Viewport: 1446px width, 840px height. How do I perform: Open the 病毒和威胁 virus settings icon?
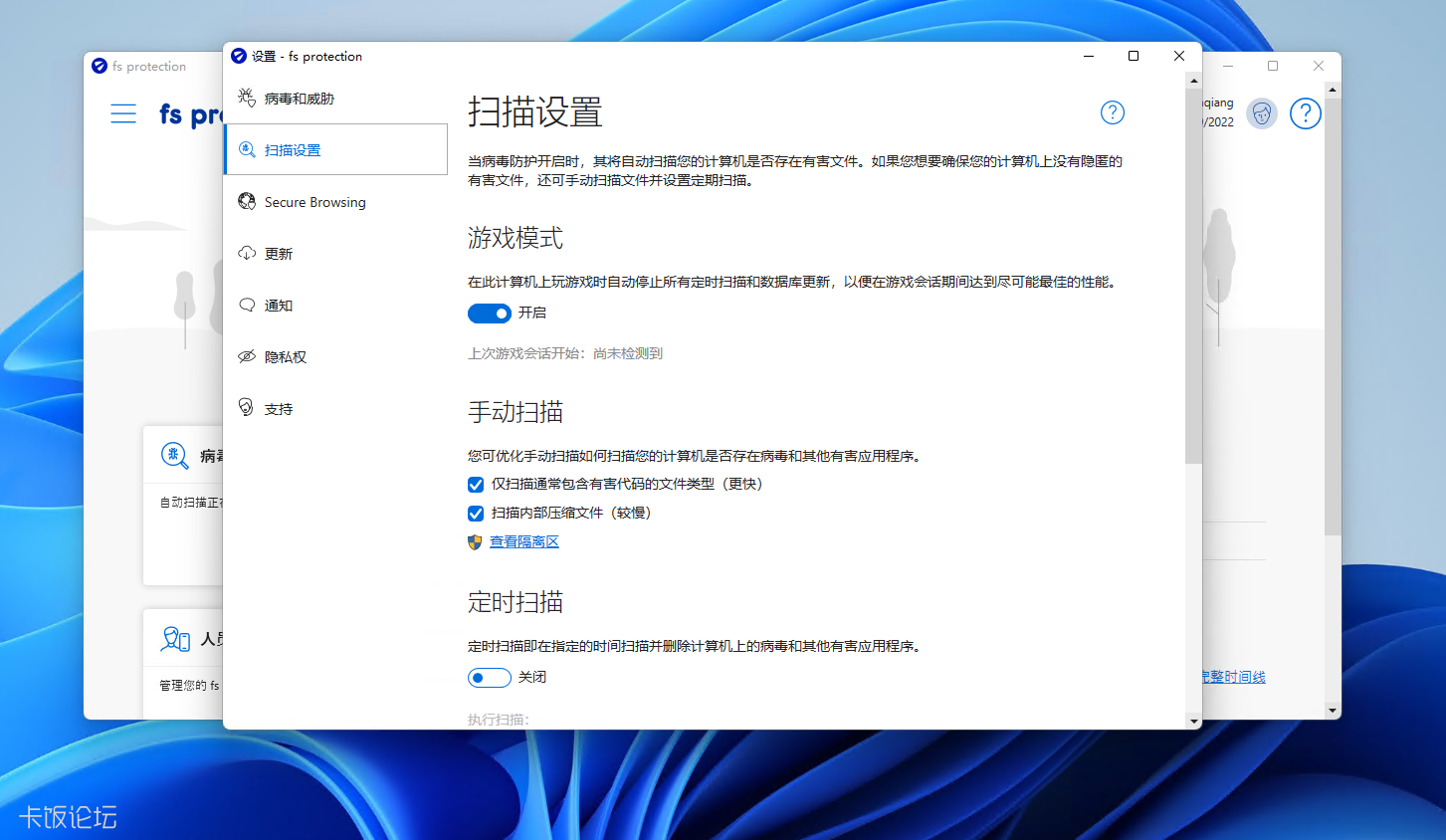(246, 98)
